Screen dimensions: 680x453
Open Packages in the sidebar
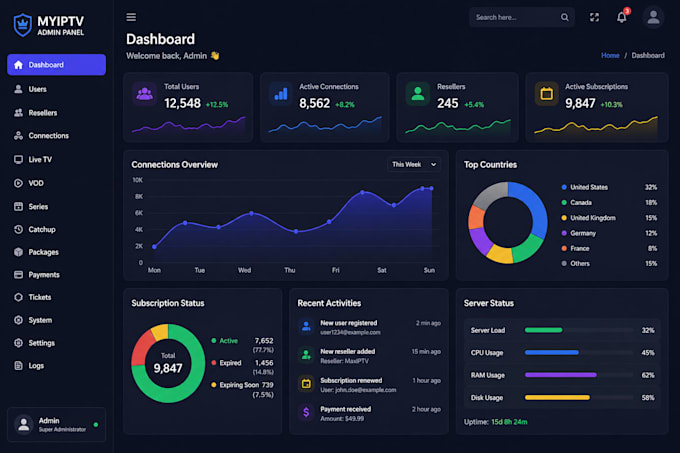56,252
